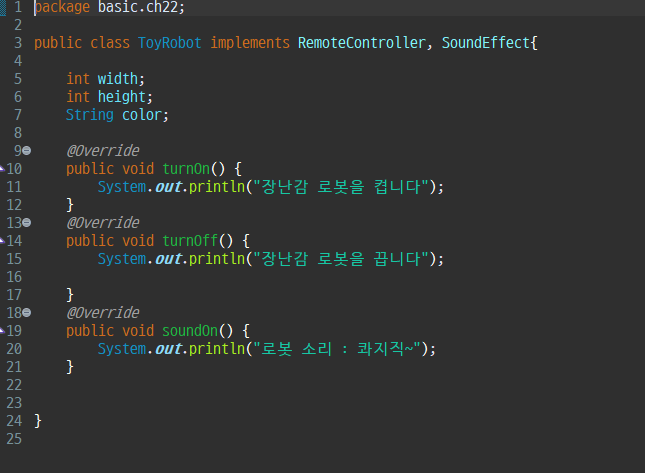
Task: Click the string "장난감 로봇을 켭니다"
Action: 341,187
